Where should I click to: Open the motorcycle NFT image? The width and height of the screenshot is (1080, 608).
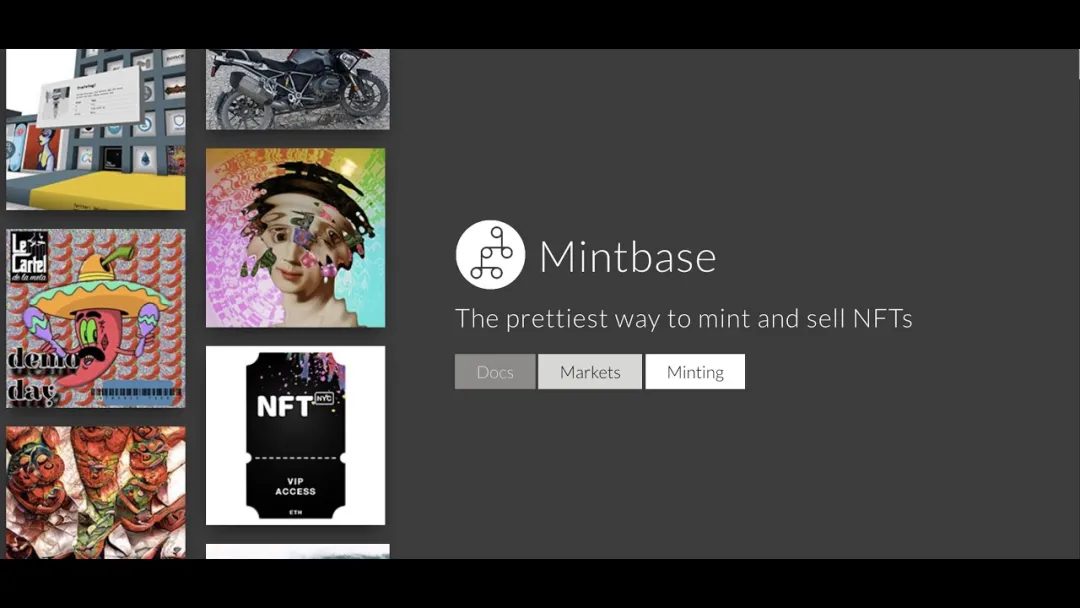[298, 89]
